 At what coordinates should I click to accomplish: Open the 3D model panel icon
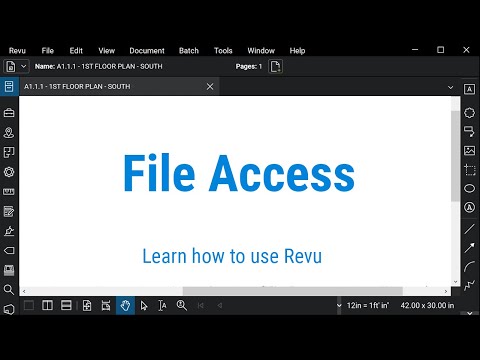[9, 309]
